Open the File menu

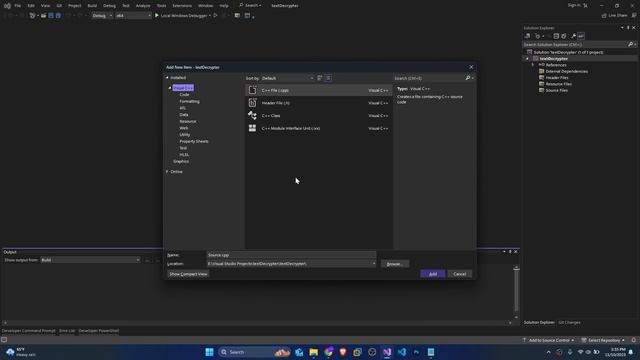[18, 6]
